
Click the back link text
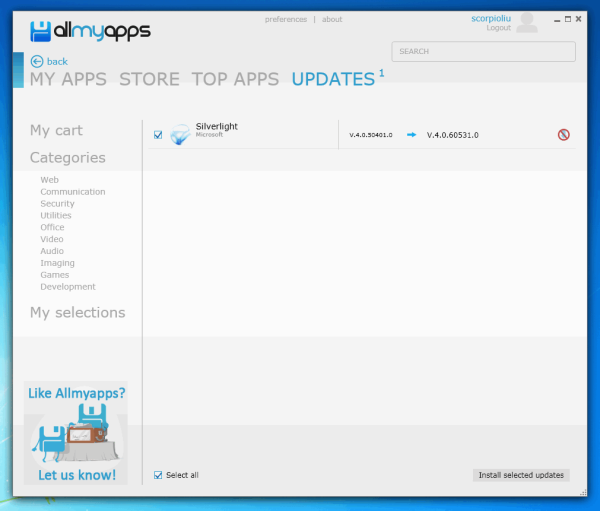click(57, 62)
